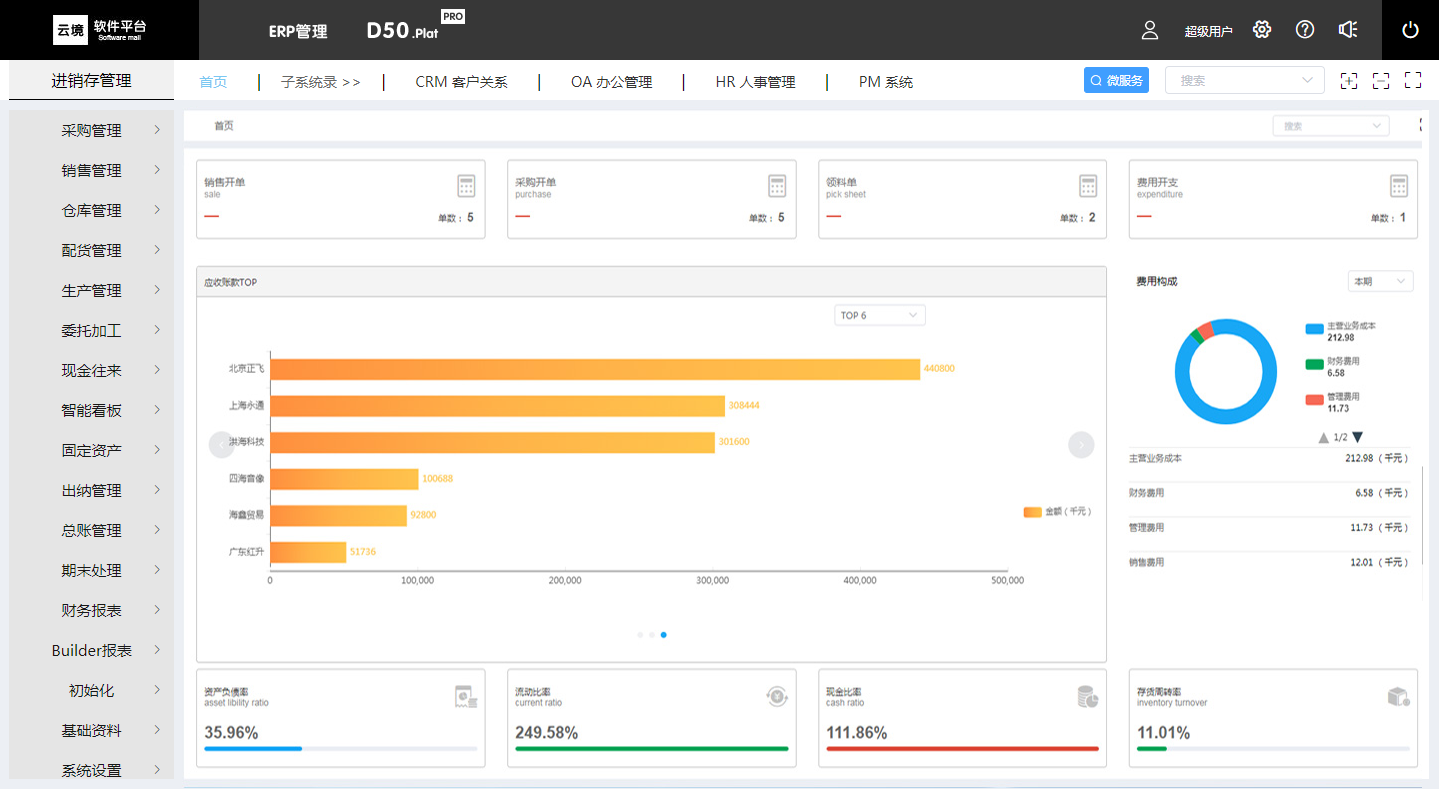
Task: Open the announcements speaker icon
Action: point(1348,30)
